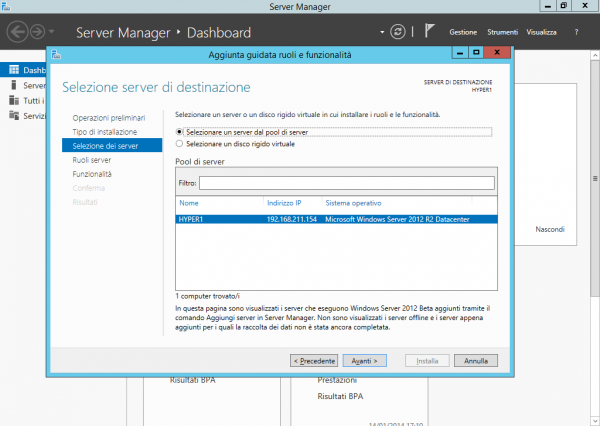Click the Servizi file sidebar icon
This screenshot has height=426, width=600.
pos(14,115)
